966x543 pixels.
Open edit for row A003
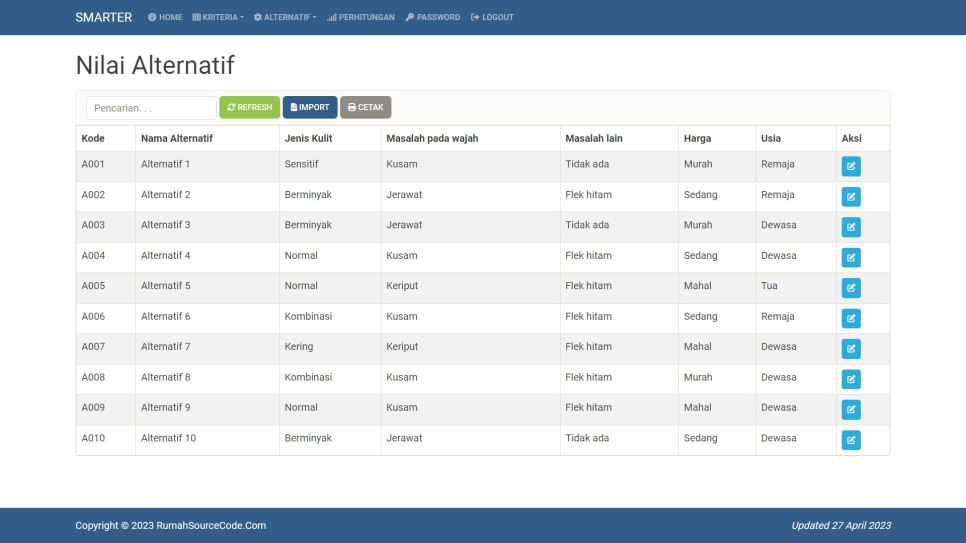851,227
